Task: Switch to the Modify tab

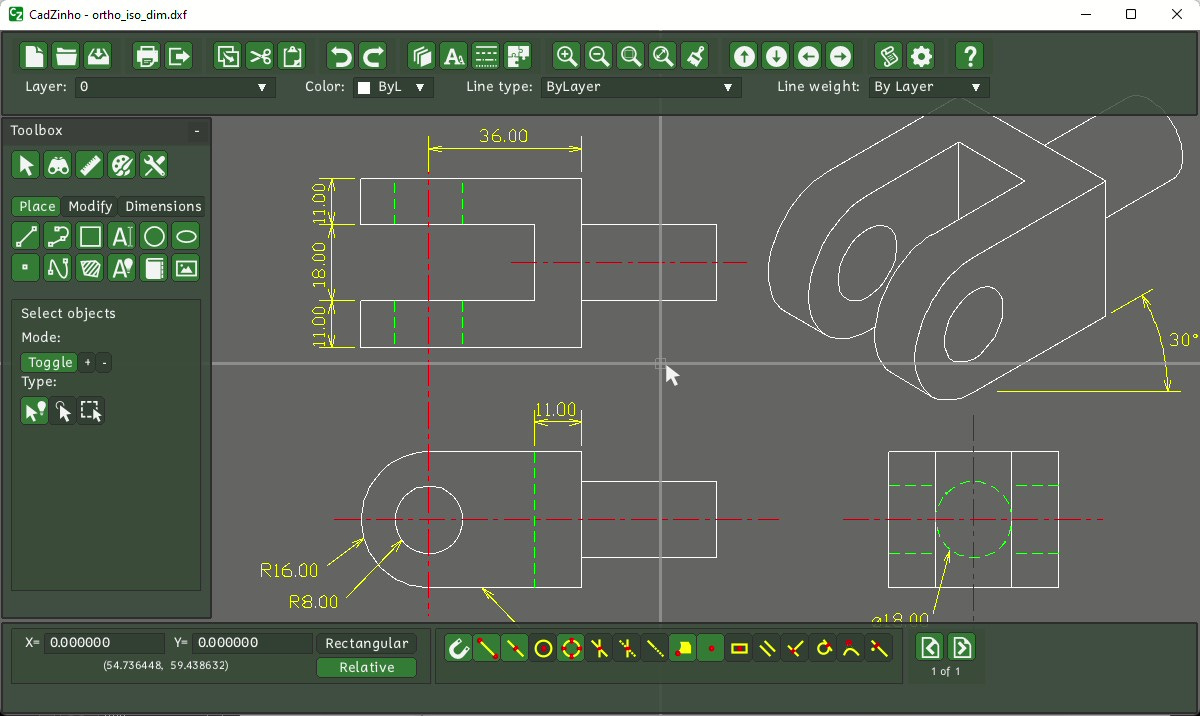Action: pos(90,206)
